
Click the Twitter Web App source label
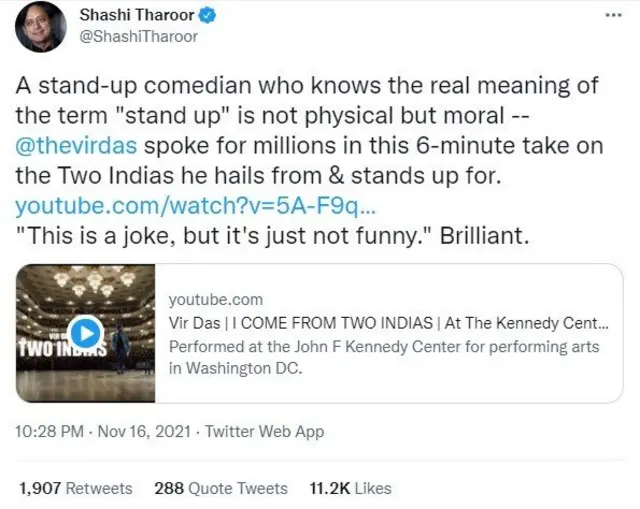click(265, 432)
